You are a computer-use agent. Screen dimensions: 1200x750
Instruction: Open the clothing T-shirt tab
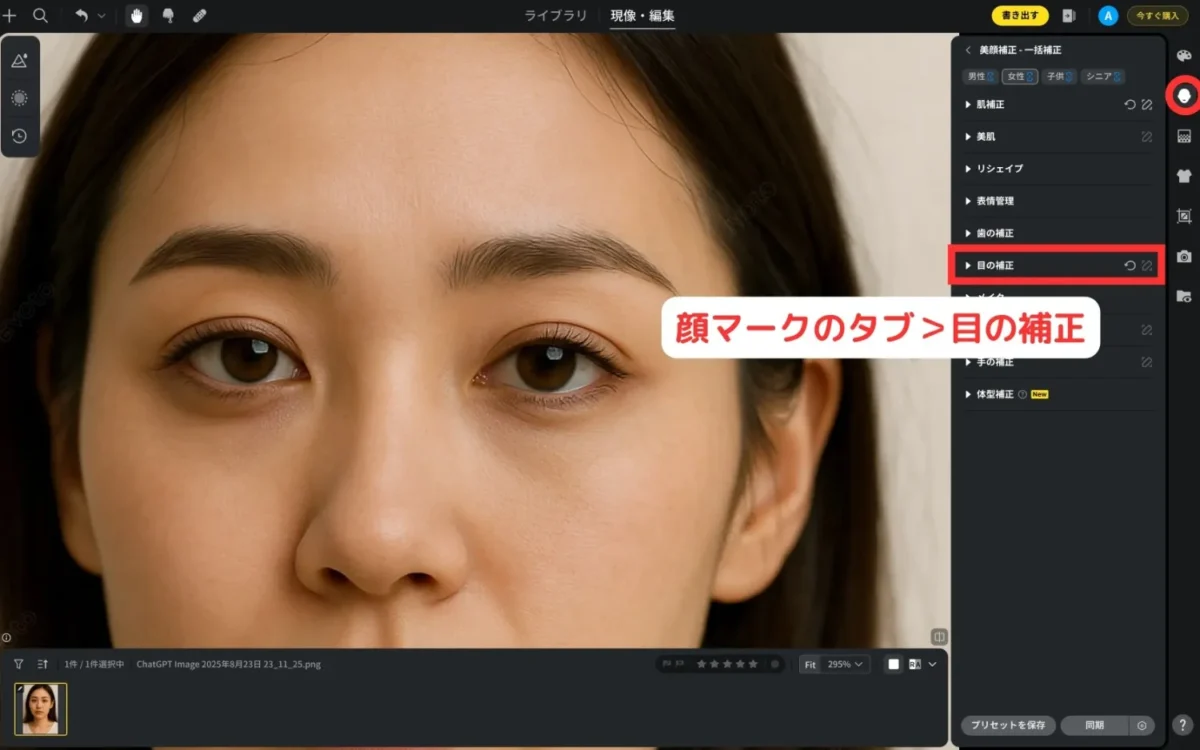1184,176
